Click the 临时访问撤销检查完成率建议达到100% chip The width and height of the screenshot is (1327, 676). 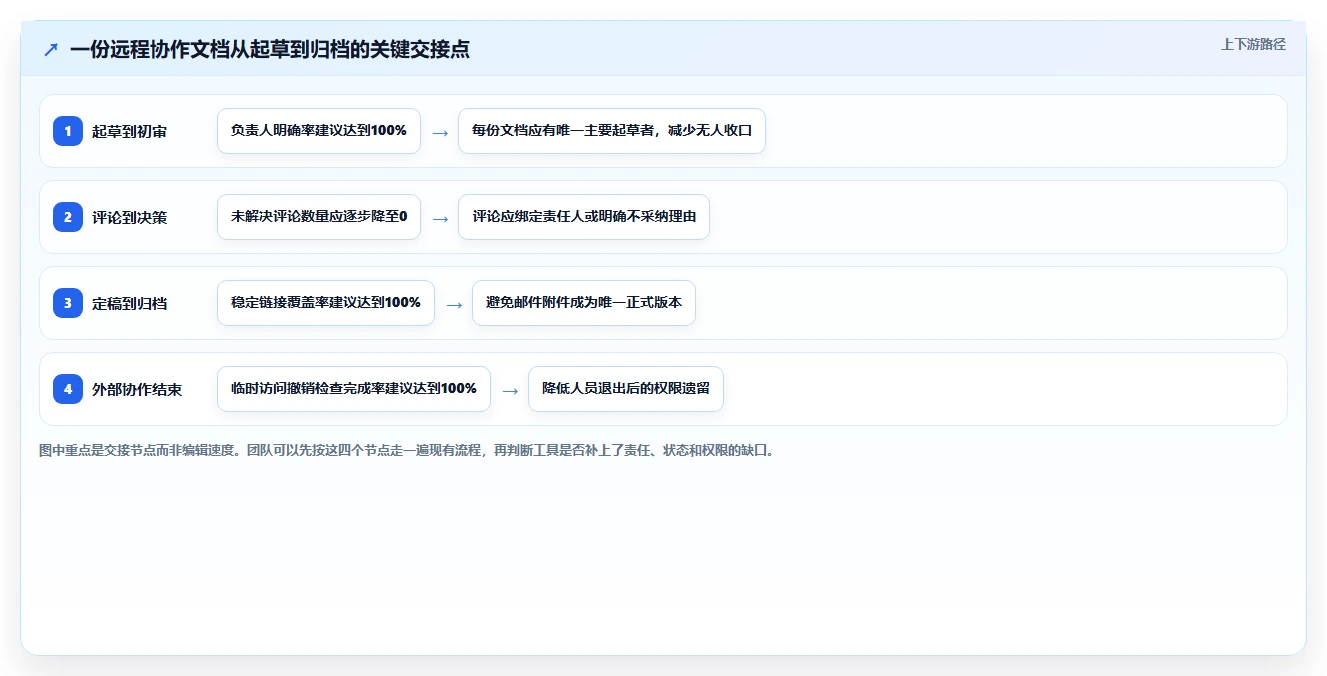(354, 389)
